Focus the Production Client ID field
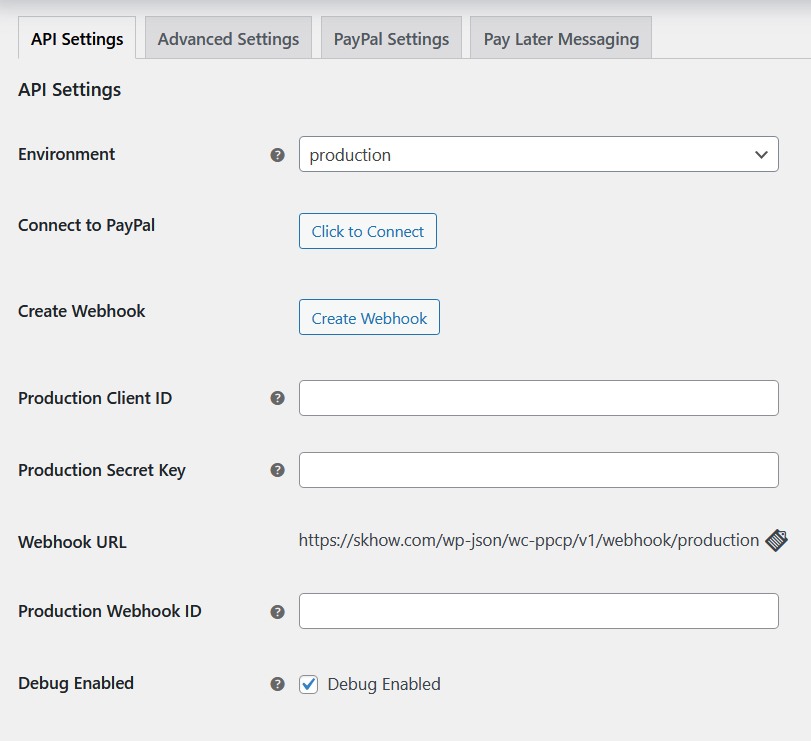 tap(538, 398)
